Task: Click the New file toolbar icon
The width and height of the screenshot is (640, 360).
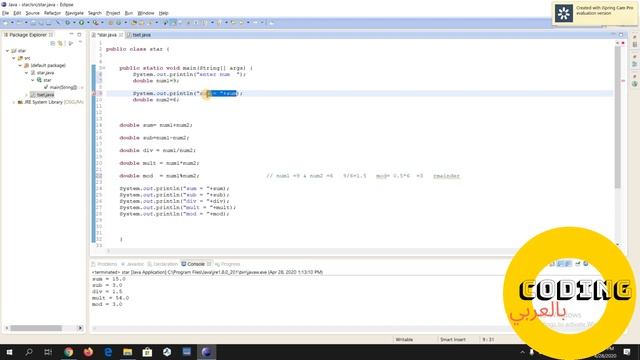Action: (x=5, y=22)
